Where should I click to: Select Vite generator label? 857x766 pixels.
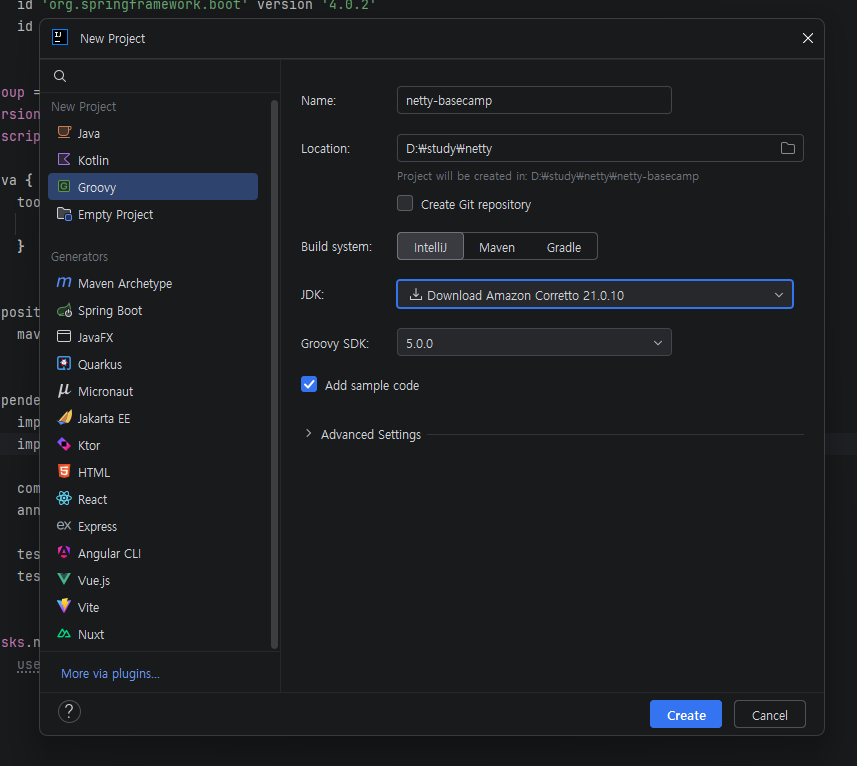pyautogui.click(x=89, y=607)
